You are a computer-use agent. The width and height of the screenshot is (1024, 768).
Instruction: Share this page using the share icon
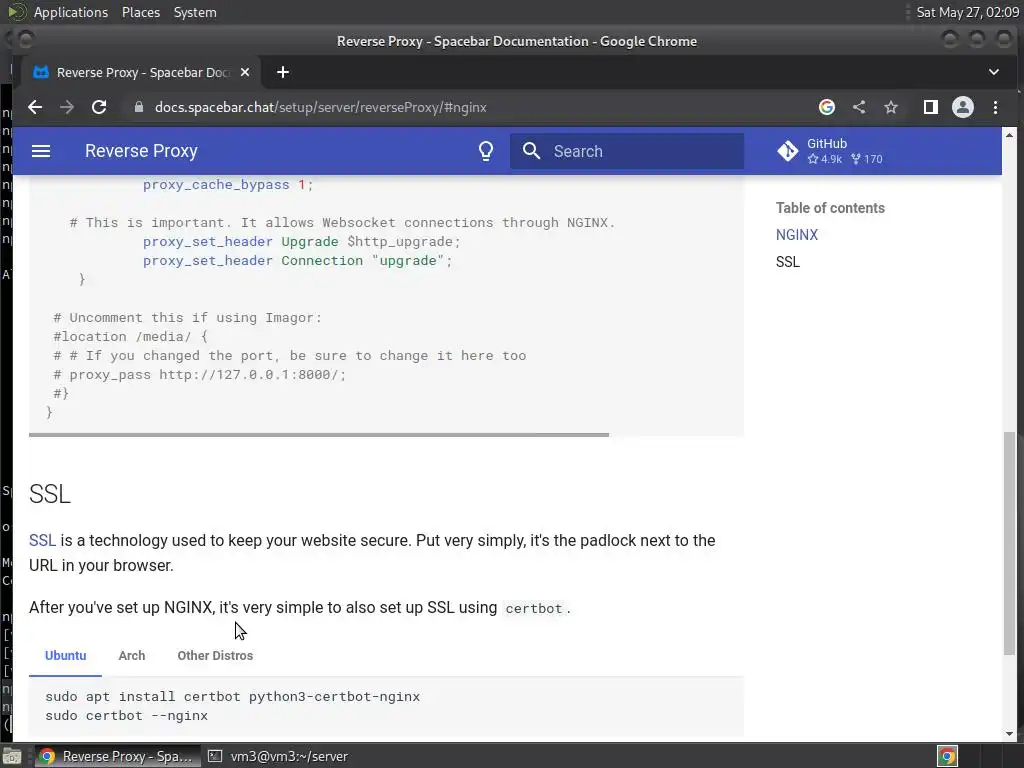(x=859, y=107)
